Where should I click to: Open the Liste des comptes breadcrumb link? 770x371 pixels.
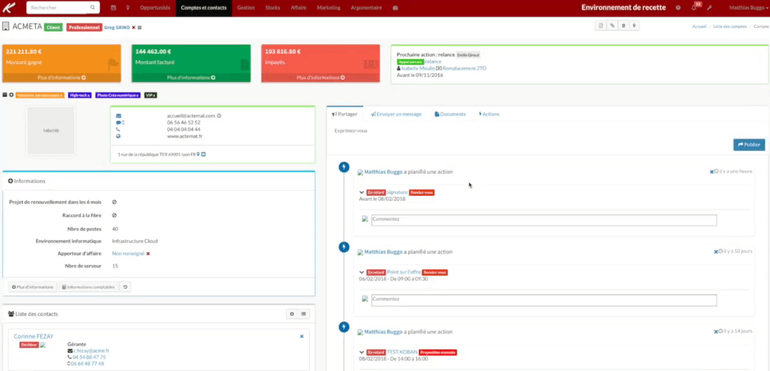pos(730,26)
